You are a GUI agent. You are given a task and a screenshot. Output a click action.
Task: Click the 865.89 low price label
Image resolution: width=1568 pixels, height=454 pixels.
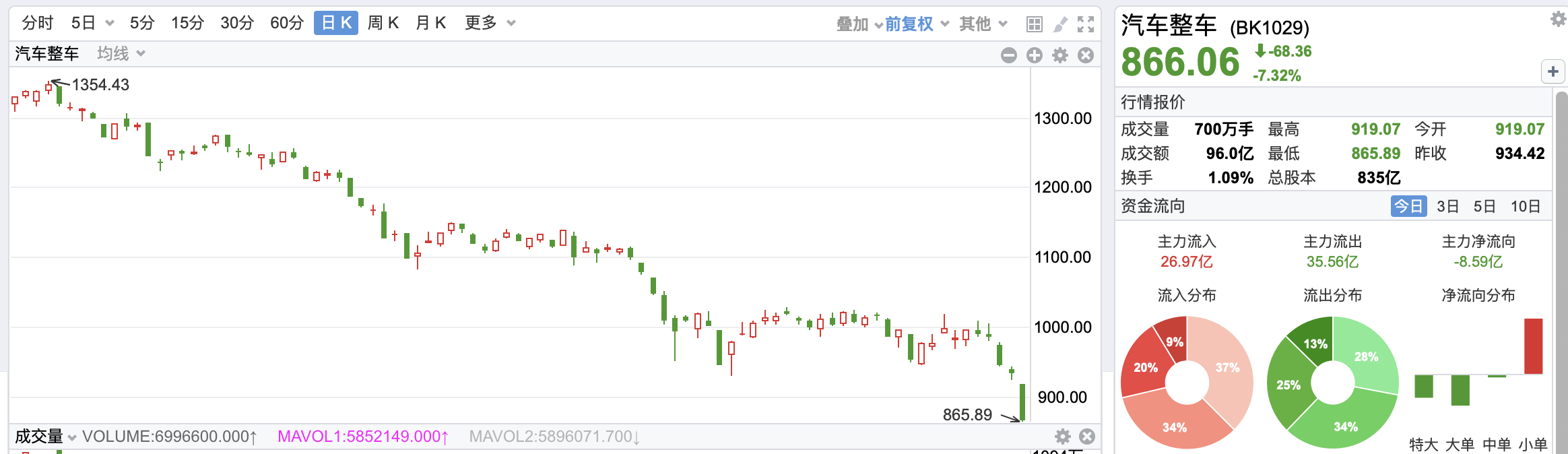[x=967, y=415]
